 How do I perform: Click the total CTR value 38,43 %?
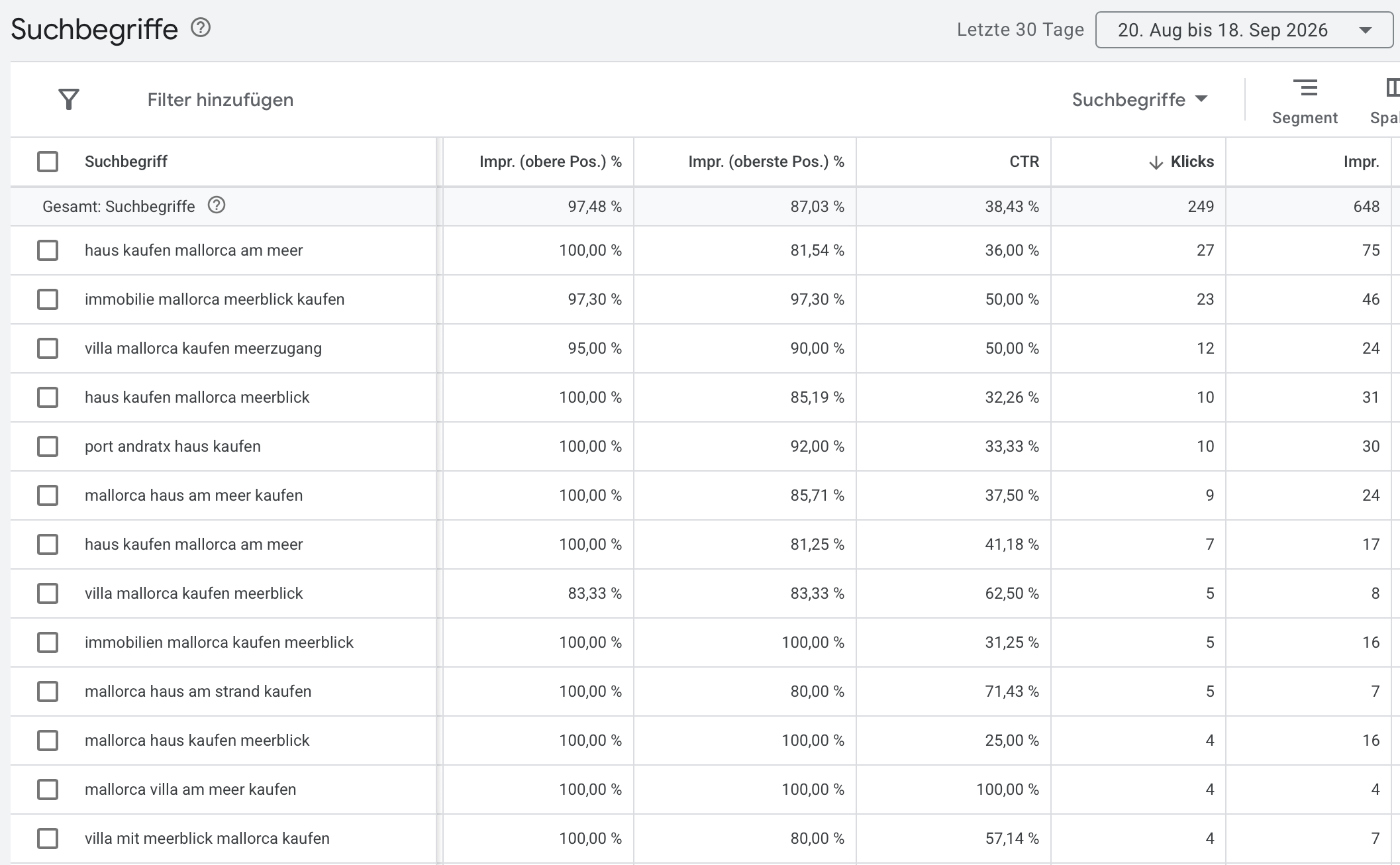1012,206
